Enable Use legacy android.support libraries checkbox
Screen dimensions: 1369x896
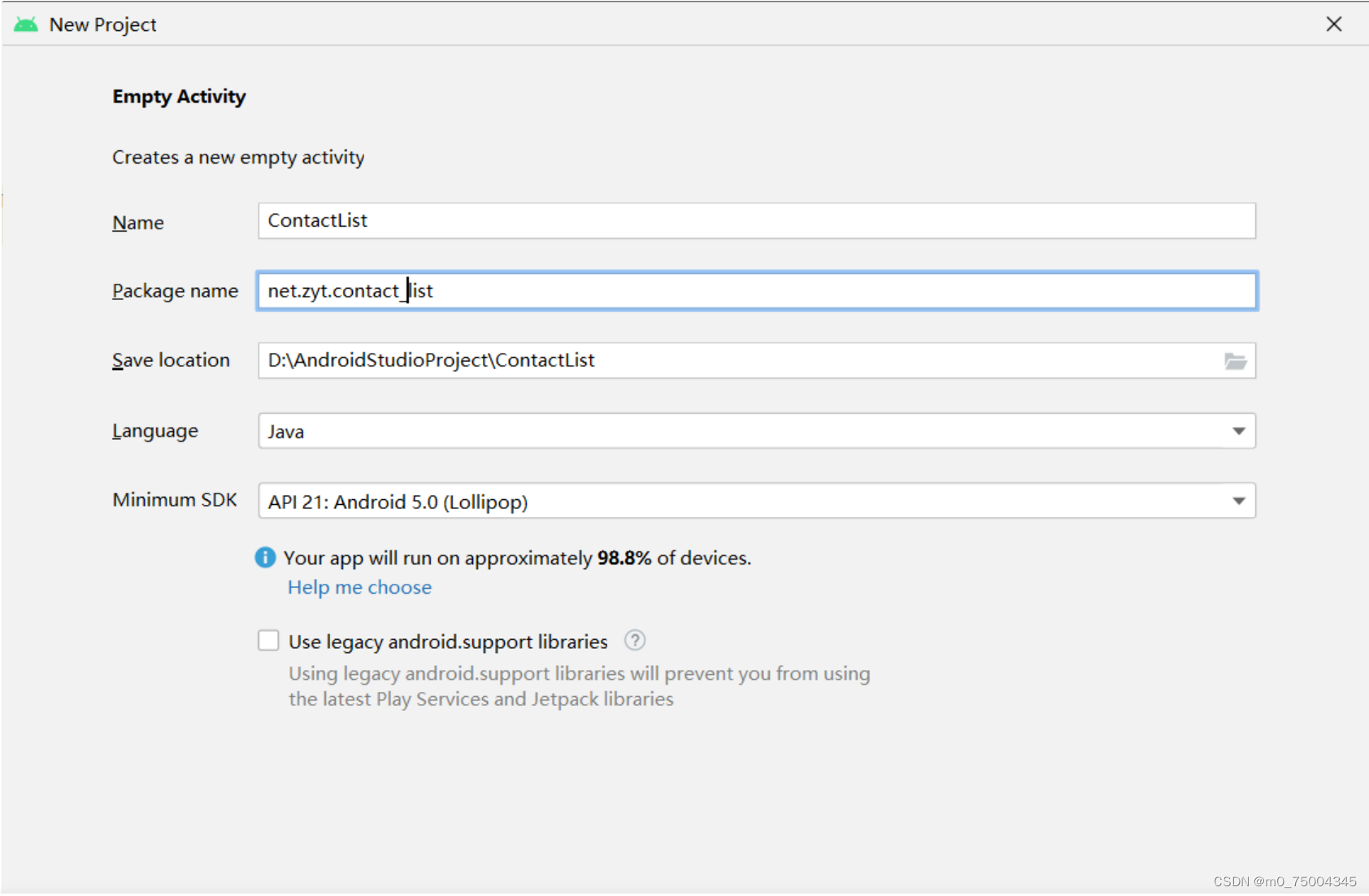coord(268,641)
